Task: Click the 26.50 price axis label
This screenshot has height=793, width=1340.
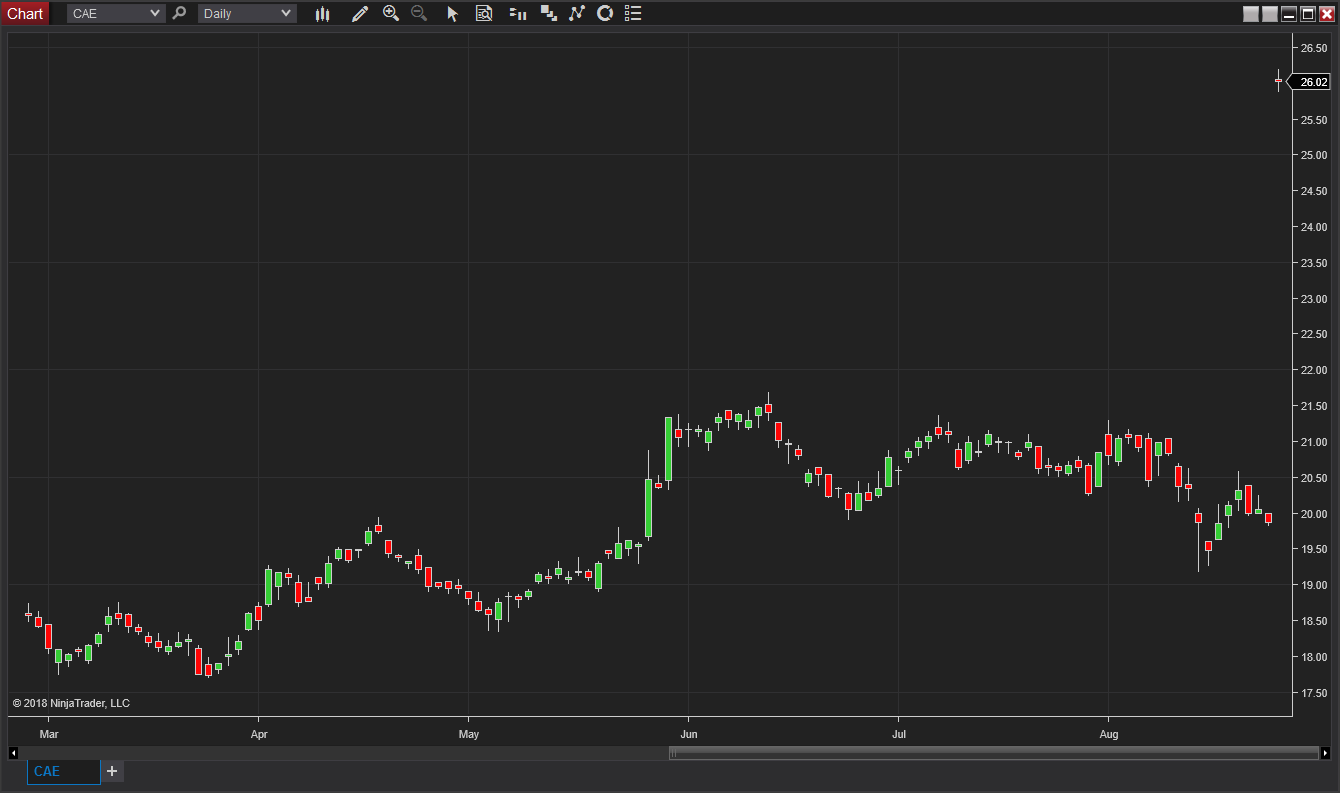Action: point(1313,48)
